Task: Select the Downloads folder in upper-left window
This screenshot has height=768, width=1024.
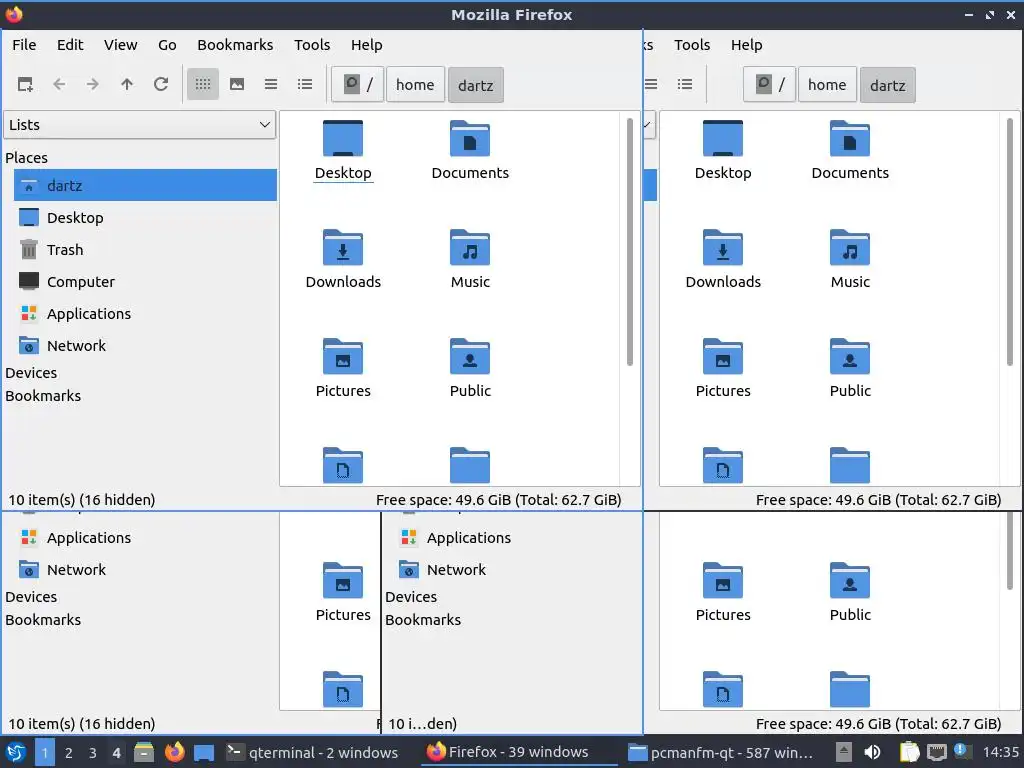Action: [x=343, y=260]
